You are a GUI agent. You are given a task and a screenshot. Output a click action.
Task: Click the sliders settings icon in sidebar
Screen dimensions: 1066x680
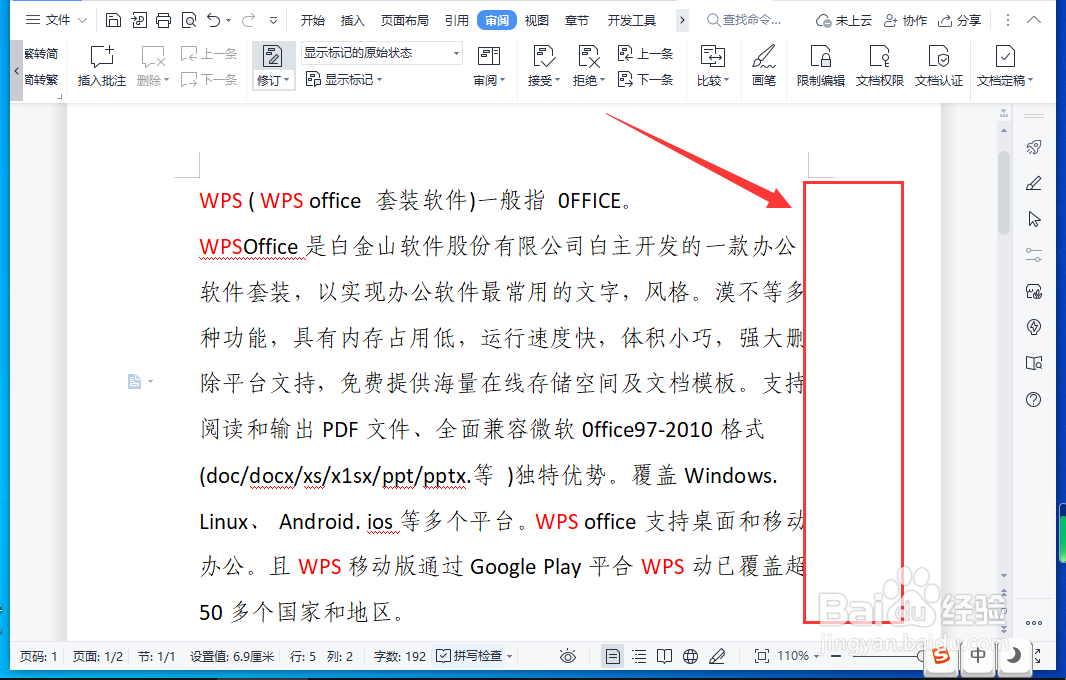pyautogui.click(x=1033, y=256)
